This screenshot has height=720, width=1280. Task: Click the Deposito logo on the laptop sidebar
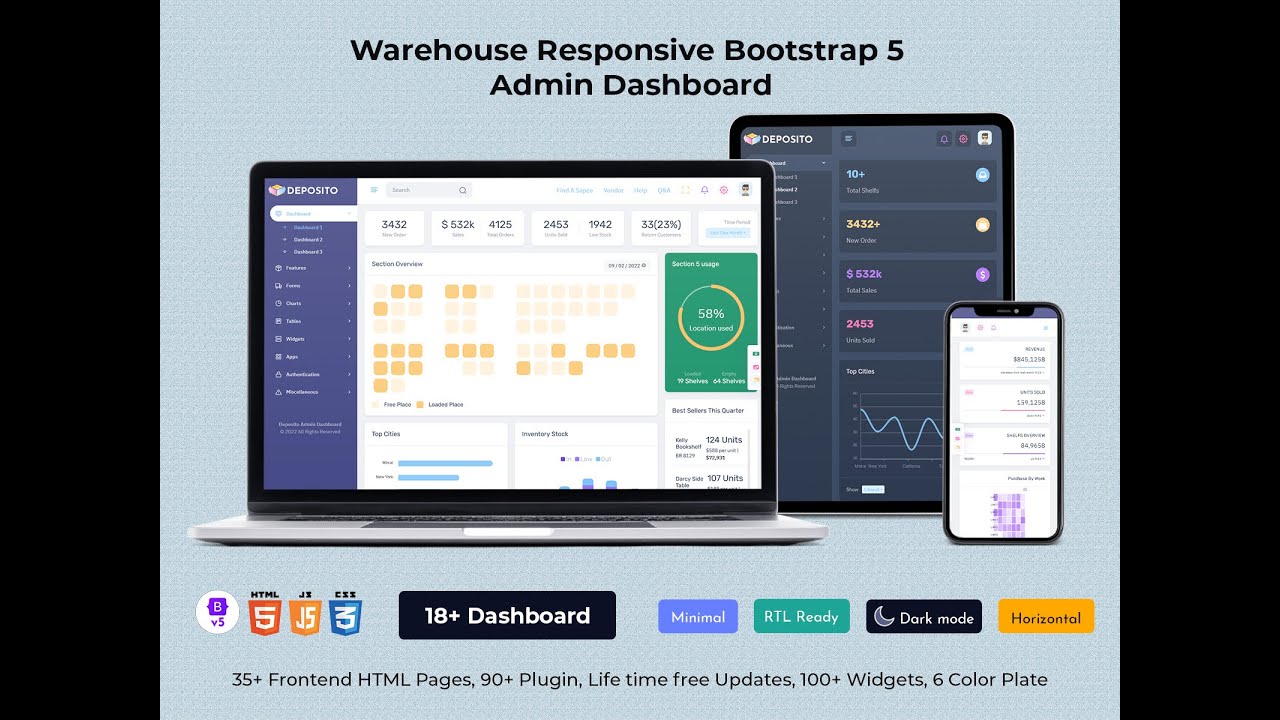304,190
